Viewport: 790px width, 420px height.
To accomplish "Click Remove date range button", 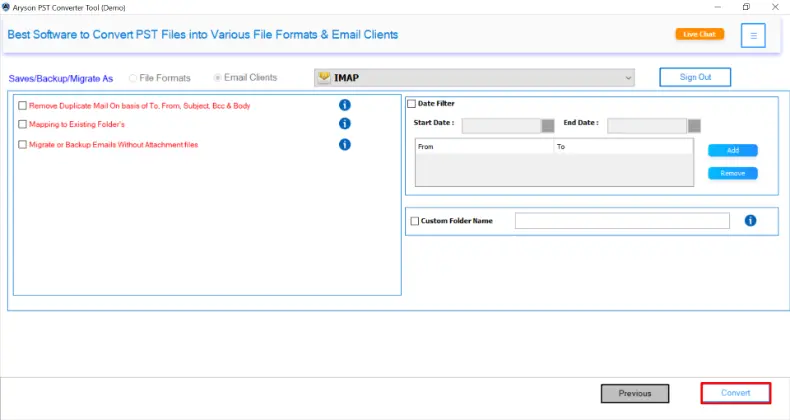I will click(733, 173).
